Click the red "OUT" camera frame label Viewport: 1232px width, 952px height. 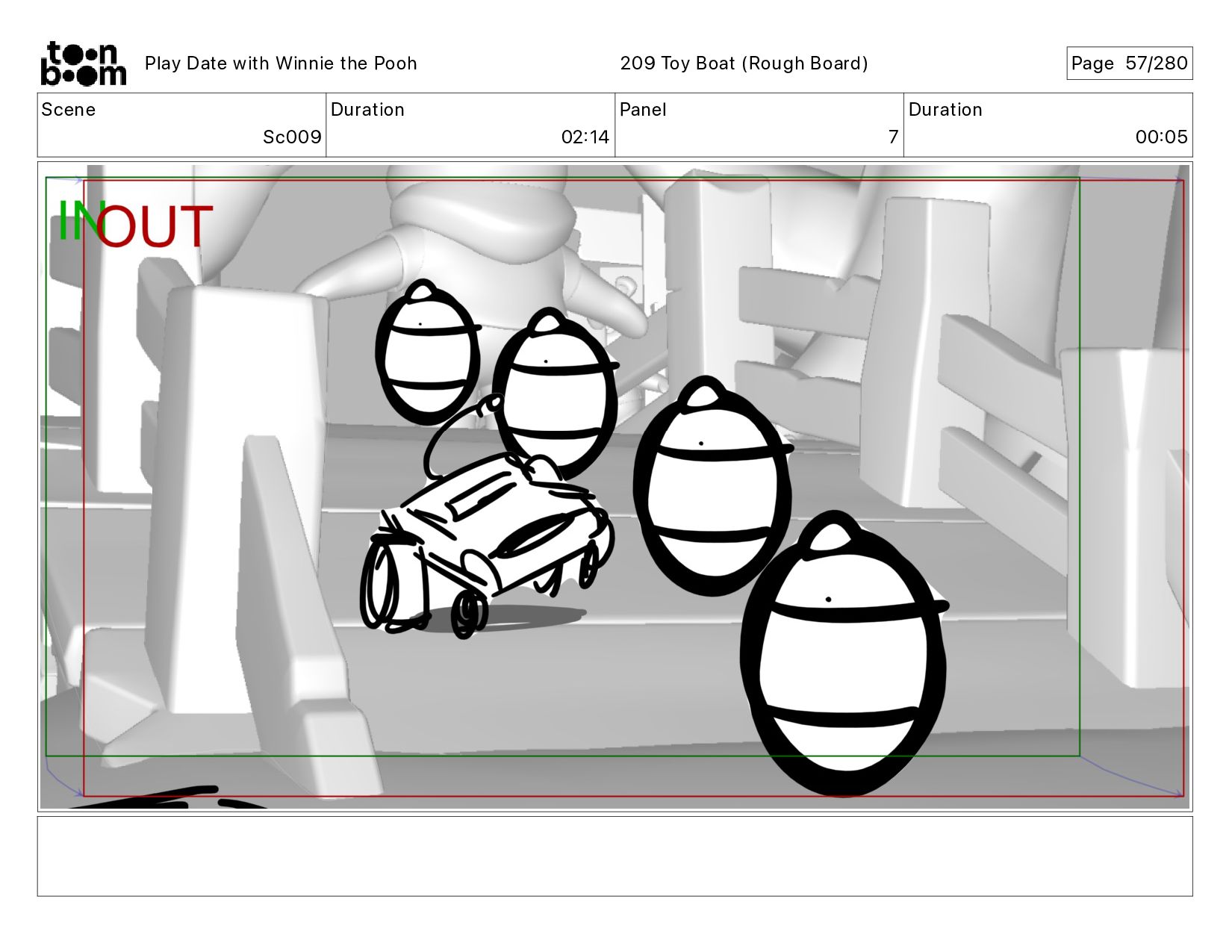155,226
